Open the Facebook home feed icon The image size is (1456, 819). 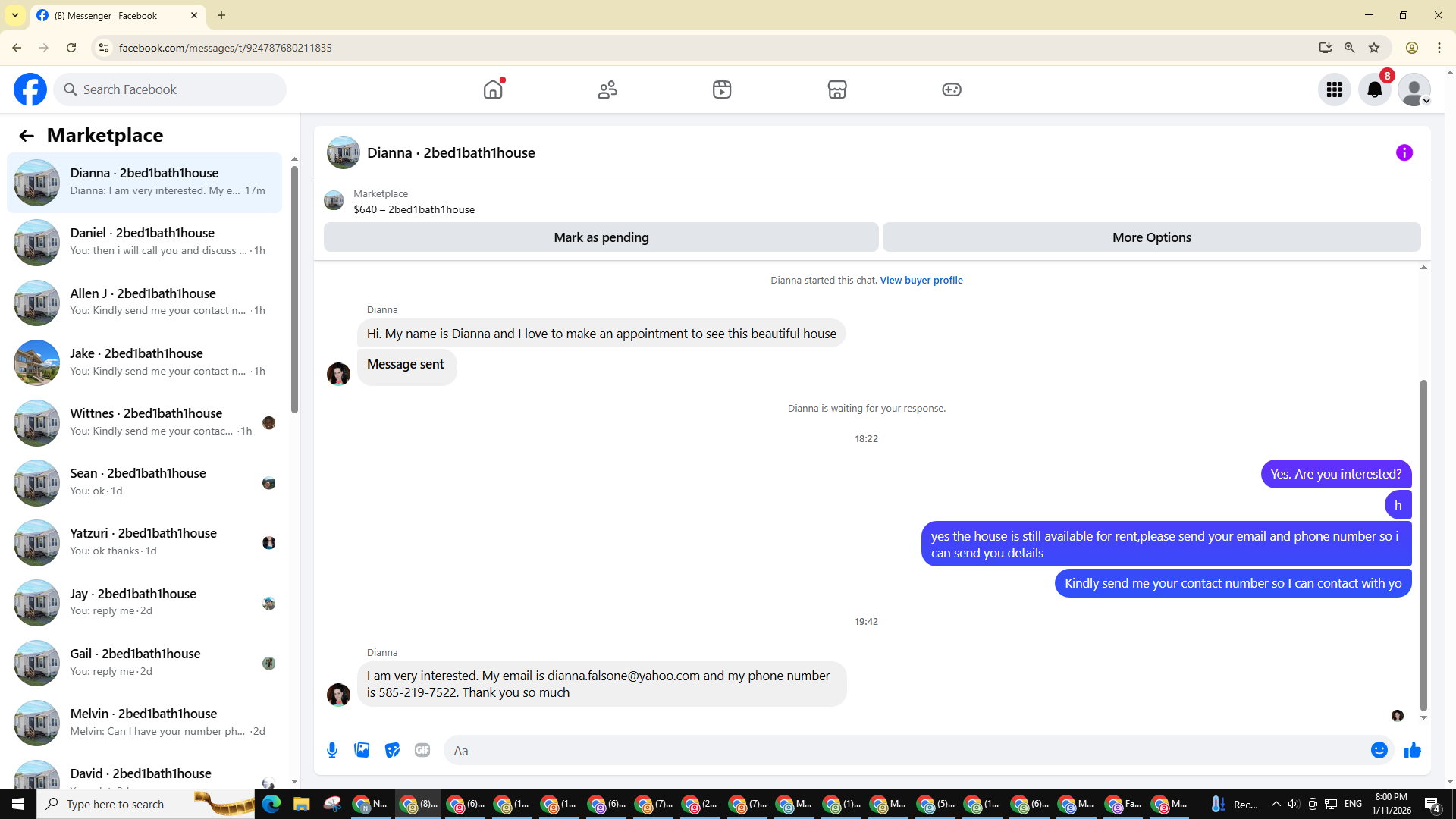(x=493, y=89)
